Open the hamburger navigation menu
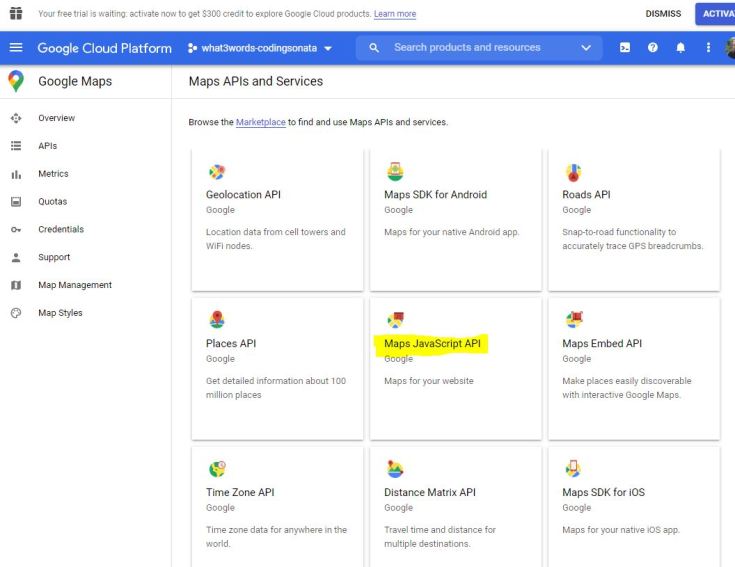 [16, 47]
